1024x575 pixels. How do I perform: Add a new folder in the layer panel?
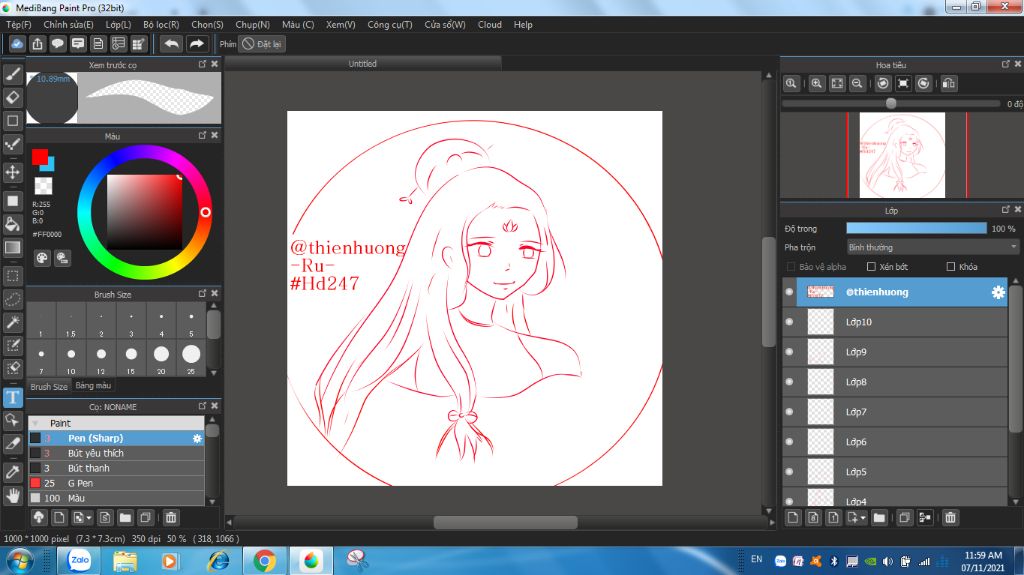(879, 518)
